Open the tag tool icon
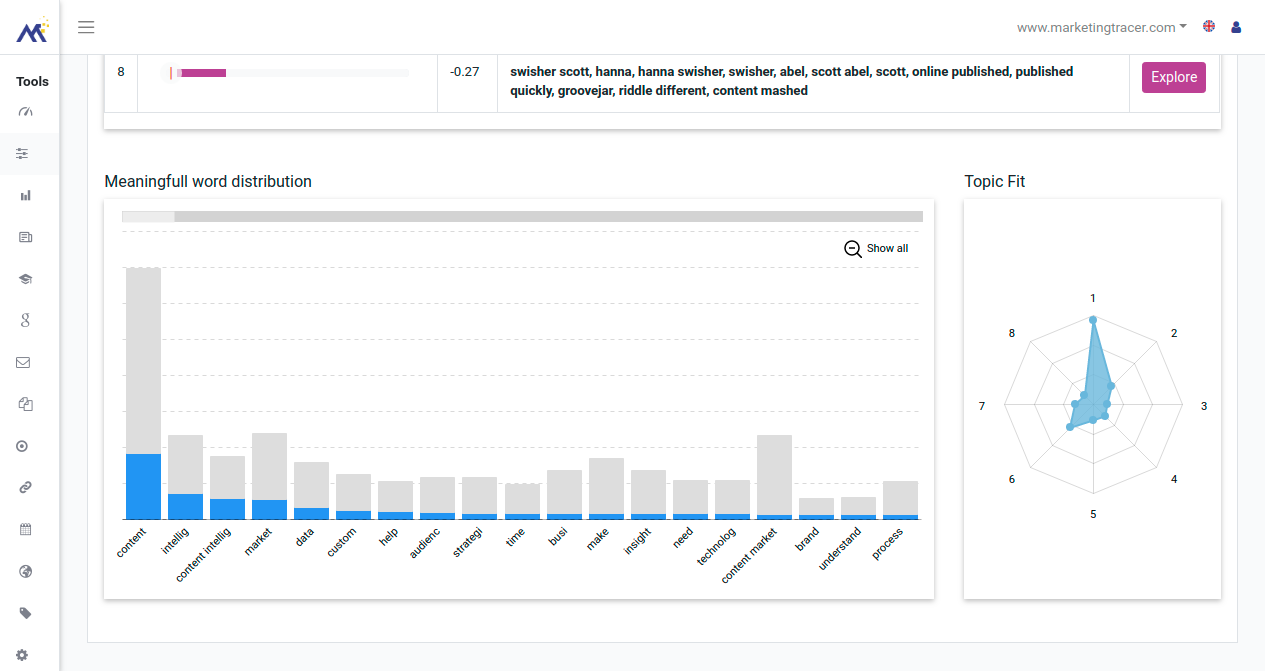Image resolution: width=1265 pixels, height=671 pixels. point(26,613)
